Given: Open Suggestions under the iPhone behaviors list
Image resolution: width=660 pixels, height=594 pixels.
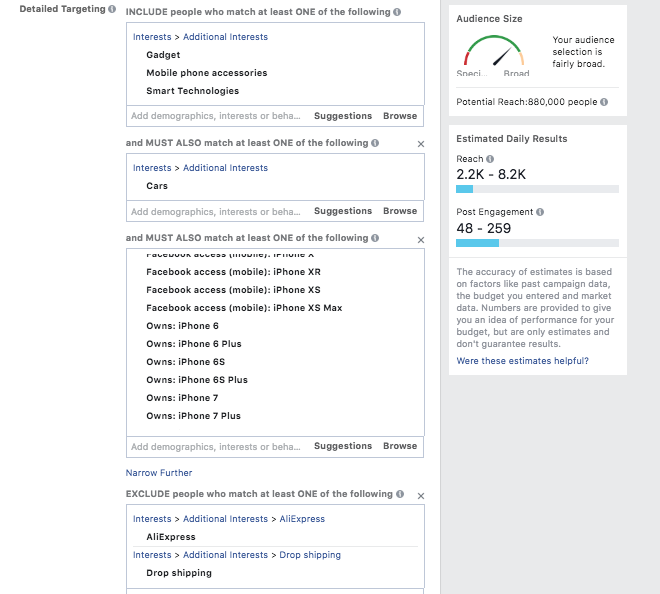Looking at the screenshot, I should [x=343, y=446].
